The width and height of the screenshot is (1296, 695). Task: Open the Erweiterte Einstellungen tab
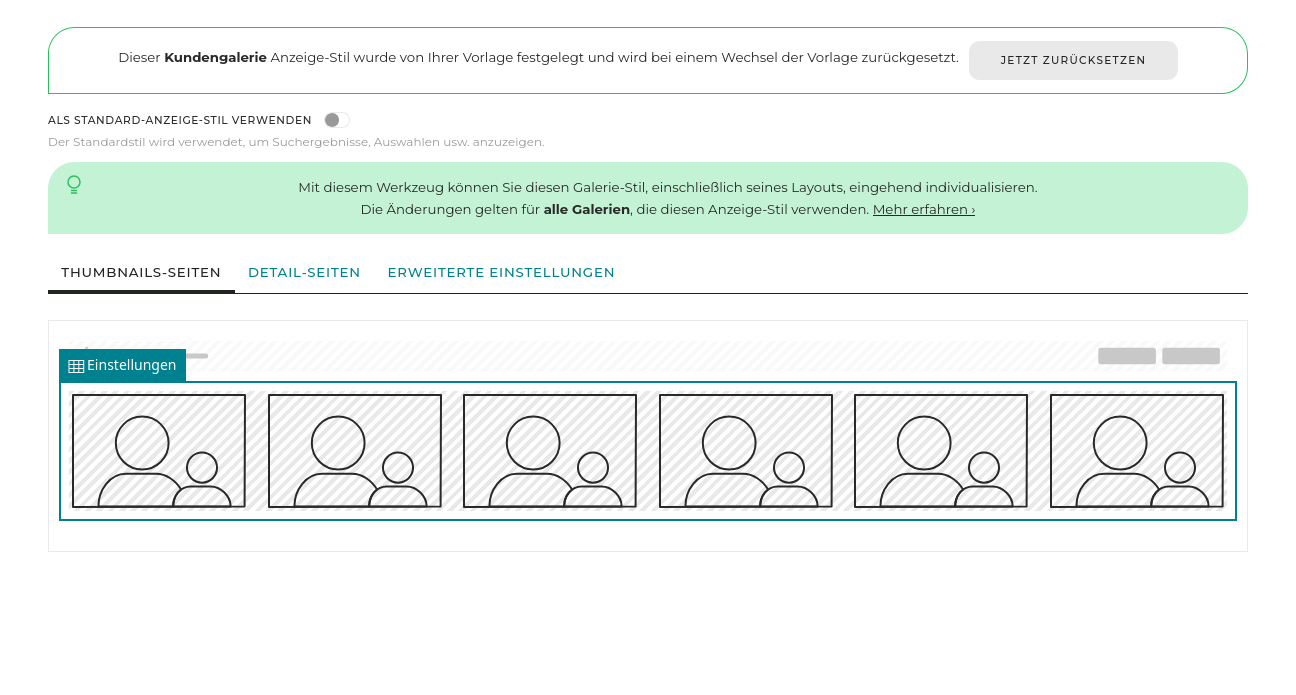pyautogui.click(x=501, y=273)
